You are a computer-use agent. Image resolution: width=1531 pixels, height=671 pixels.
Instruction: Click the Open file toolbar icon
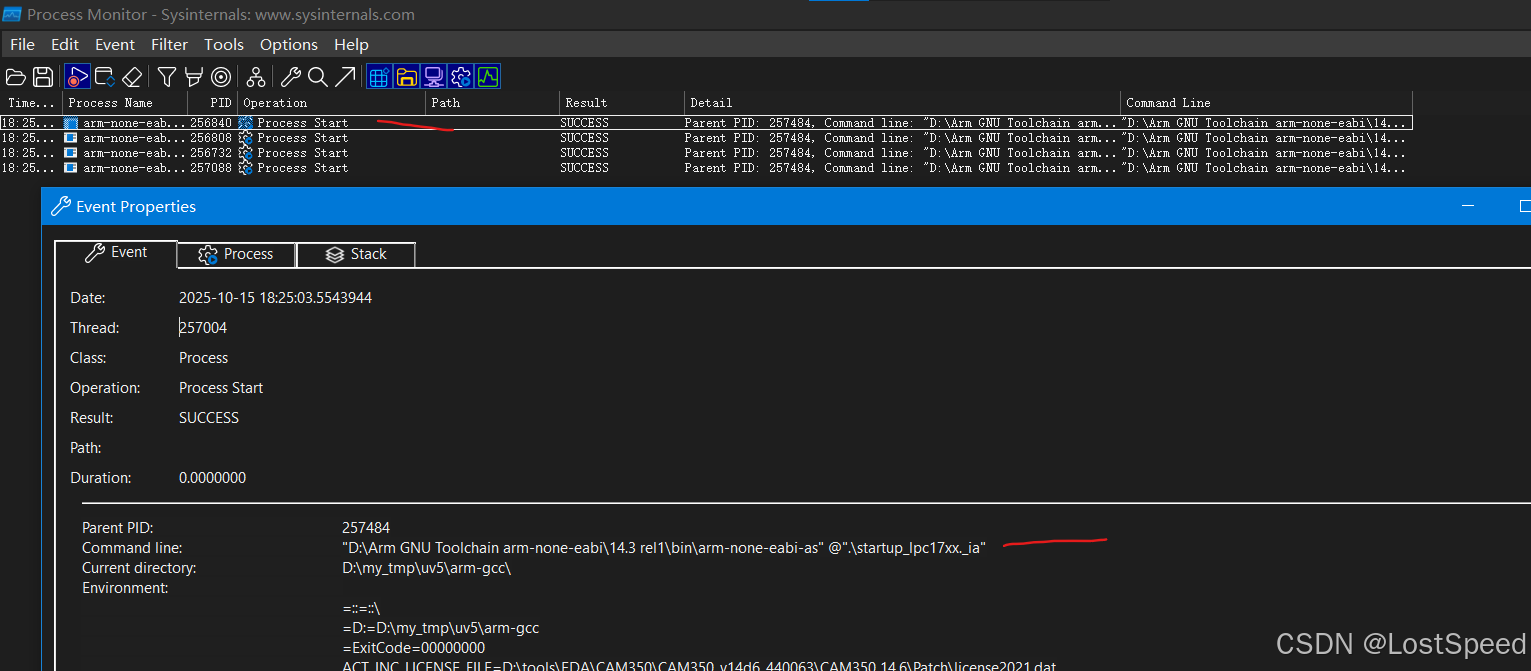(15, 77)
